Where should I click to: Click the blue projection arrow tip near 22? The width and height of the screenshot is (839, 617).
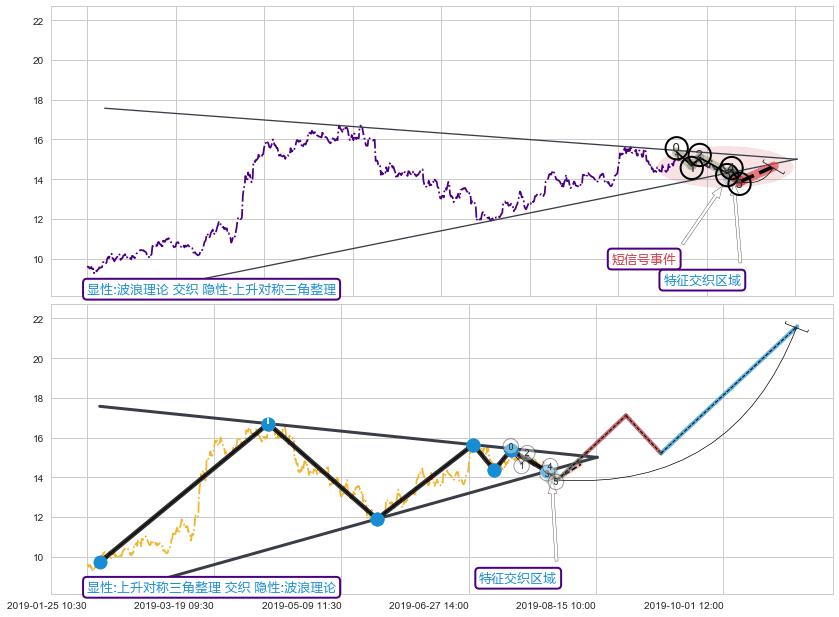pos(795,326)
